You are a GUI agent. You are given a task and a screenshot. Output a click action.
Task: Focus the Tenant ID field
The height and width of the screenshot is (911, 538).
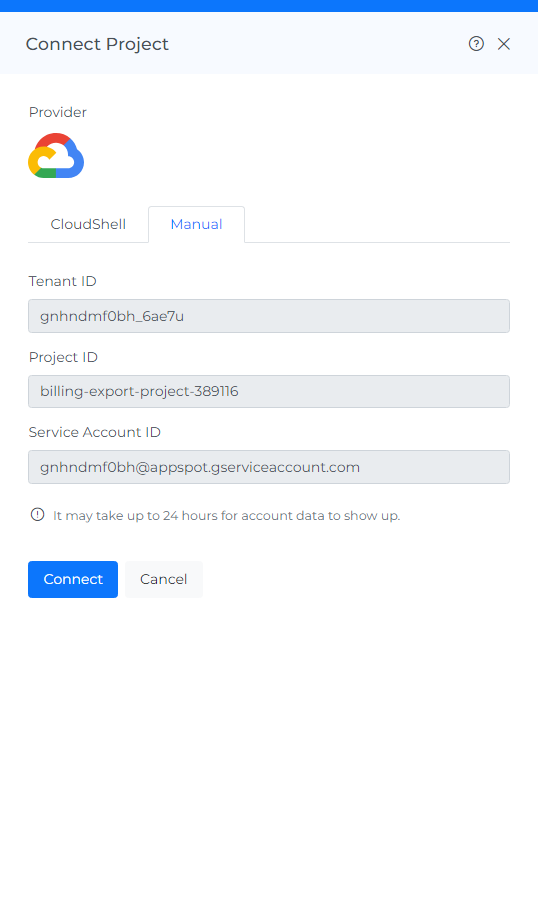pos(269,316)
